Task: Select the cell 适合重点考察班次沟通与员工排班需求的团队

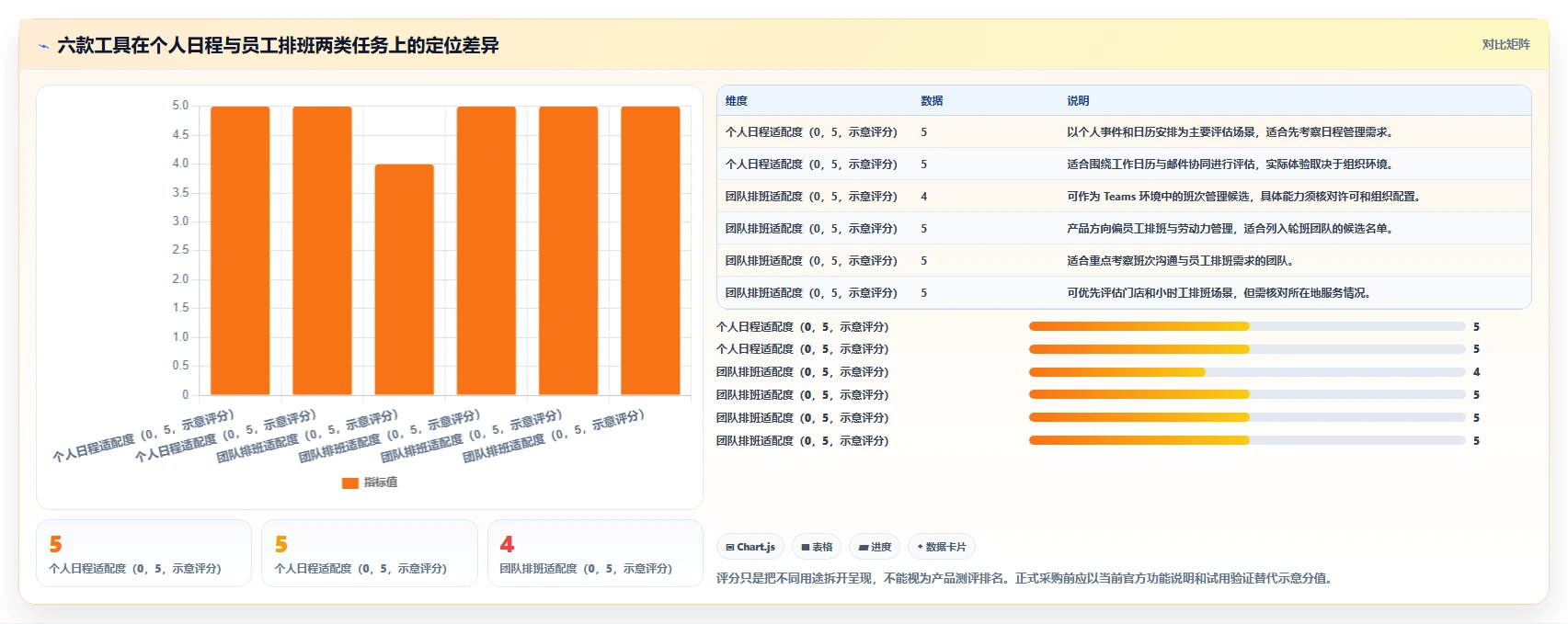Action: (1182, 261)
